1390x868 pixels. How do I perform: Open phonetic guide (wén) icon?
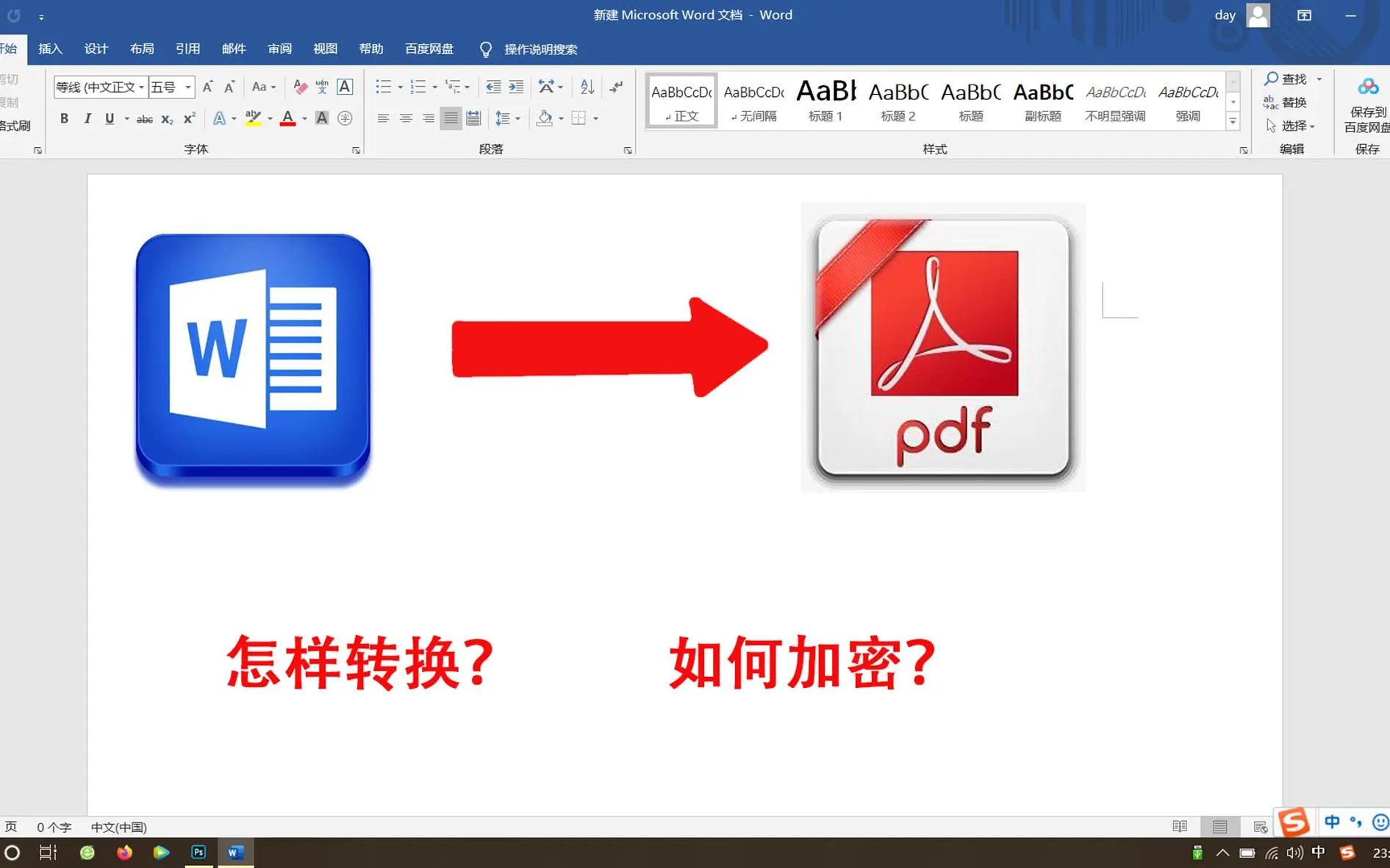point(322,87)
